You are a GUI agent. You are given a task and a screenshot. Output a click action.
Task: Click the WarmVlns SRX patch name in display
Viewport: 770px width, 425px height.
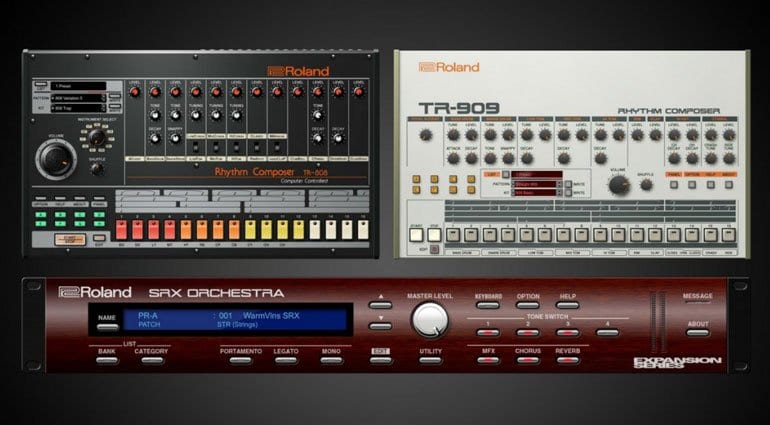(x=271, y=315)
